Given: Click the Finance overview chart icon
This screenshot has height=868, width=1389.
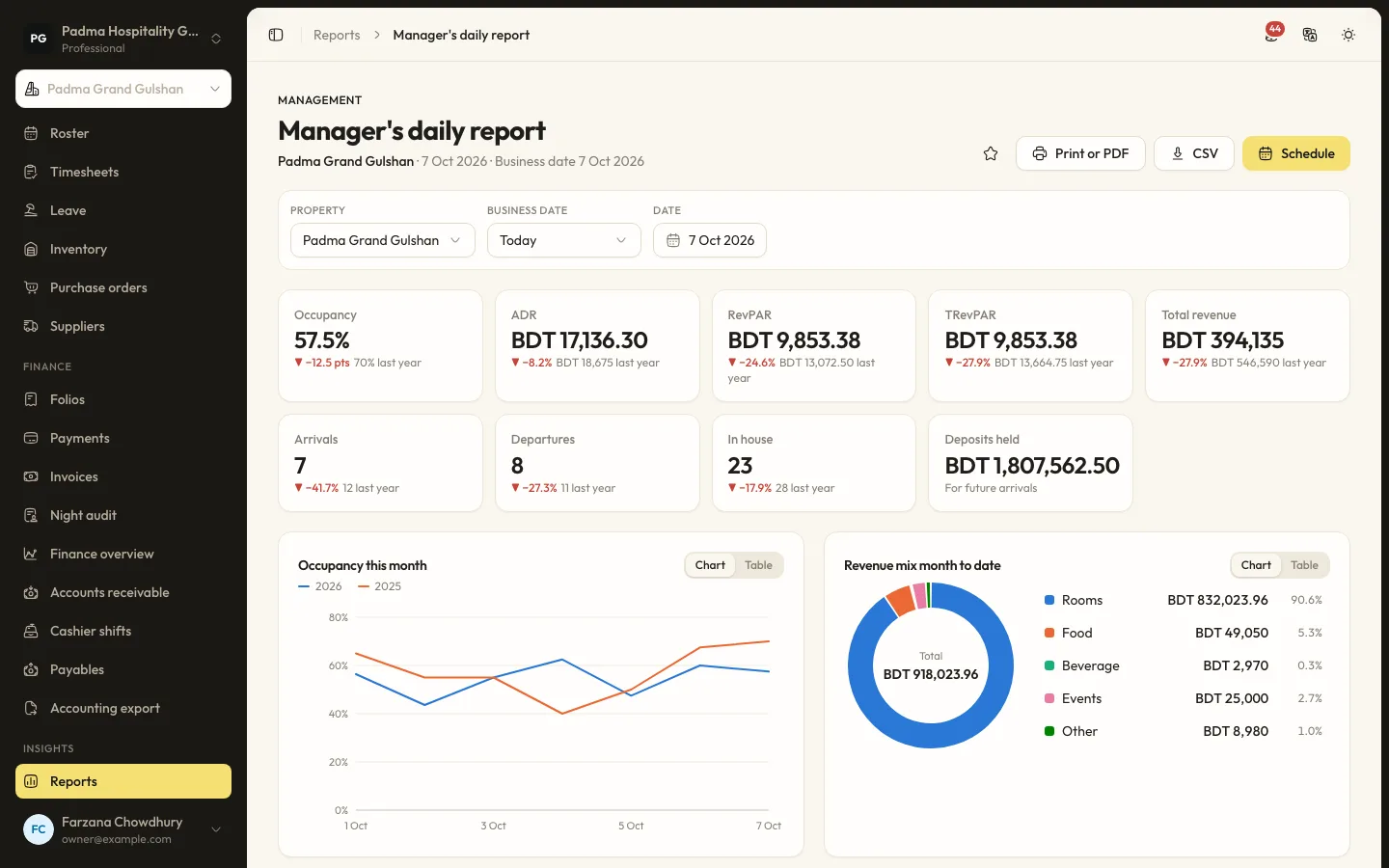Looking at the screenshot, I should coord(31,554).
